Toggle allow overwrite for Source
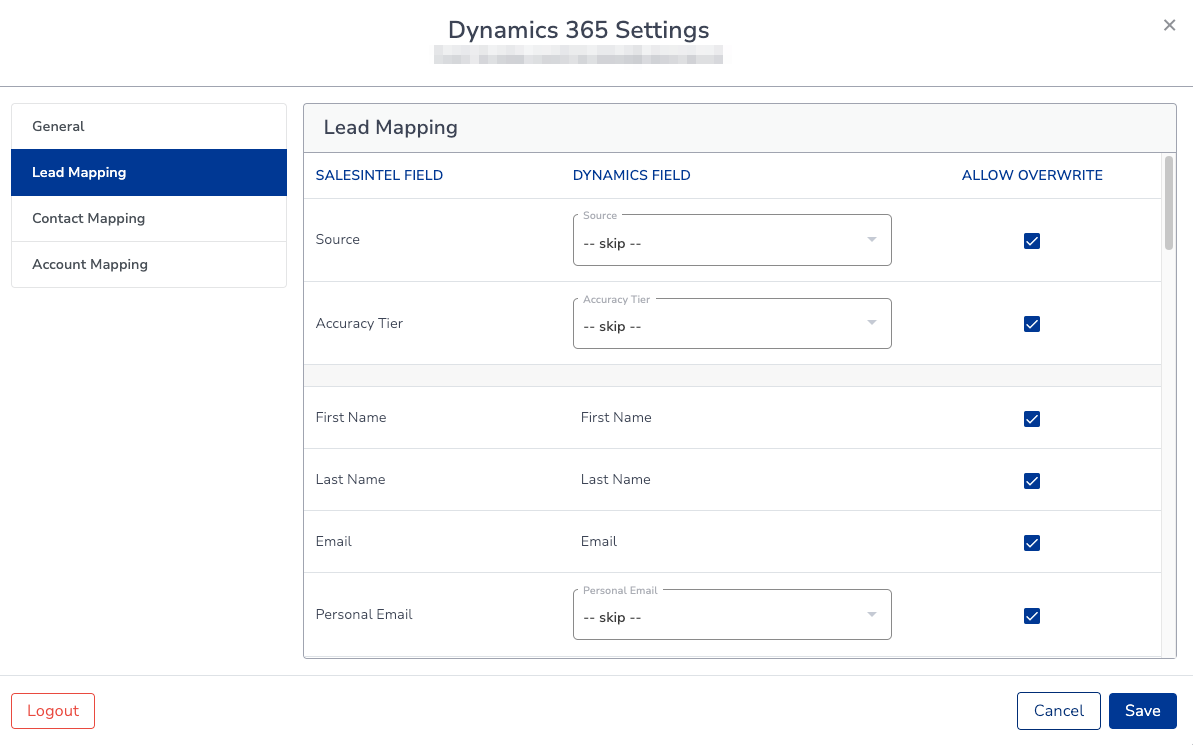Image resolution: width=1193 pixels, height=745 pixels. point(1032,241)
